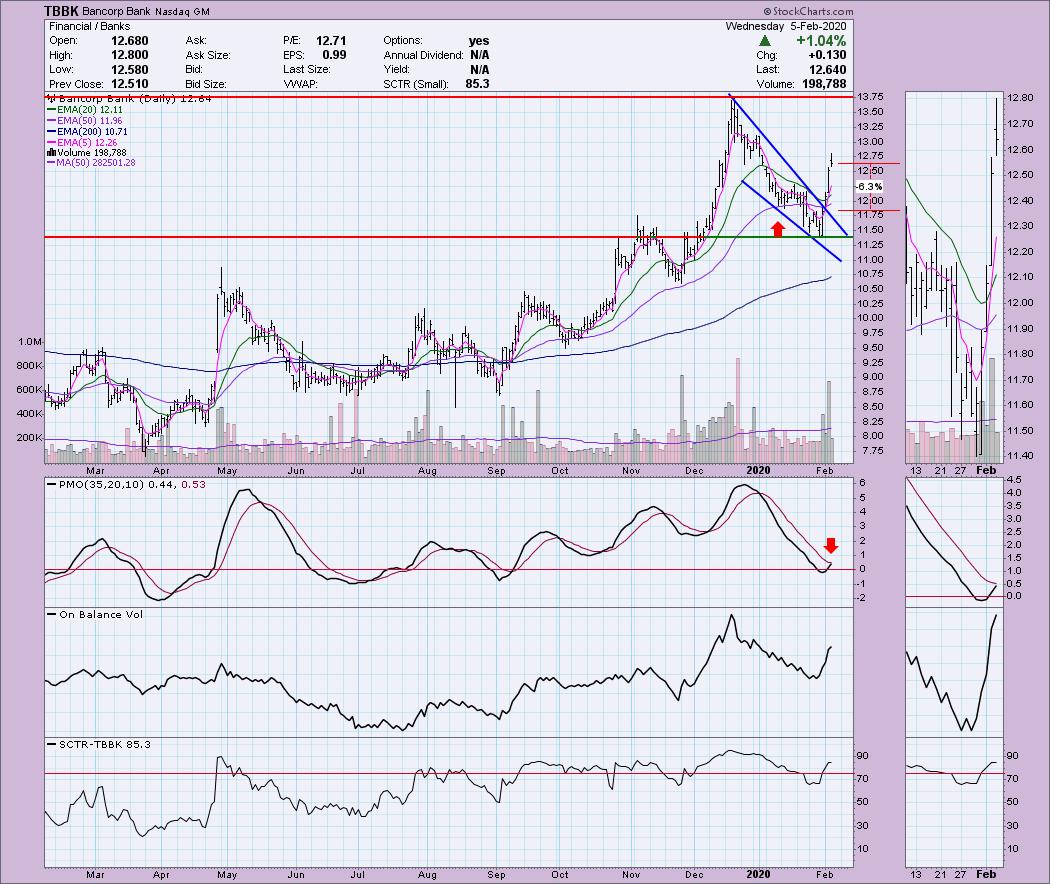Click the EMA(5) 12.26 legend entry
The image size is (1050, 884).
tap(86, 142)
